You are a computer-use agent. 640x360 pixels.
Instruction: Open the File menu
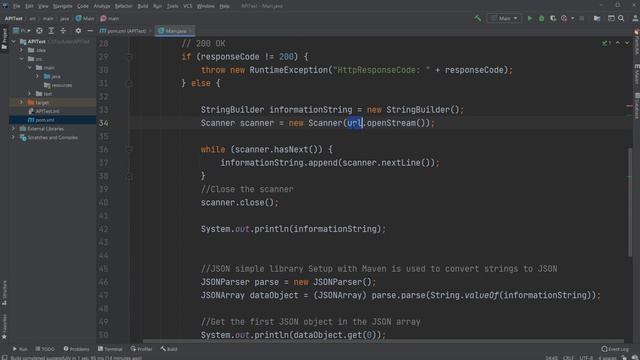click(16, 6)
